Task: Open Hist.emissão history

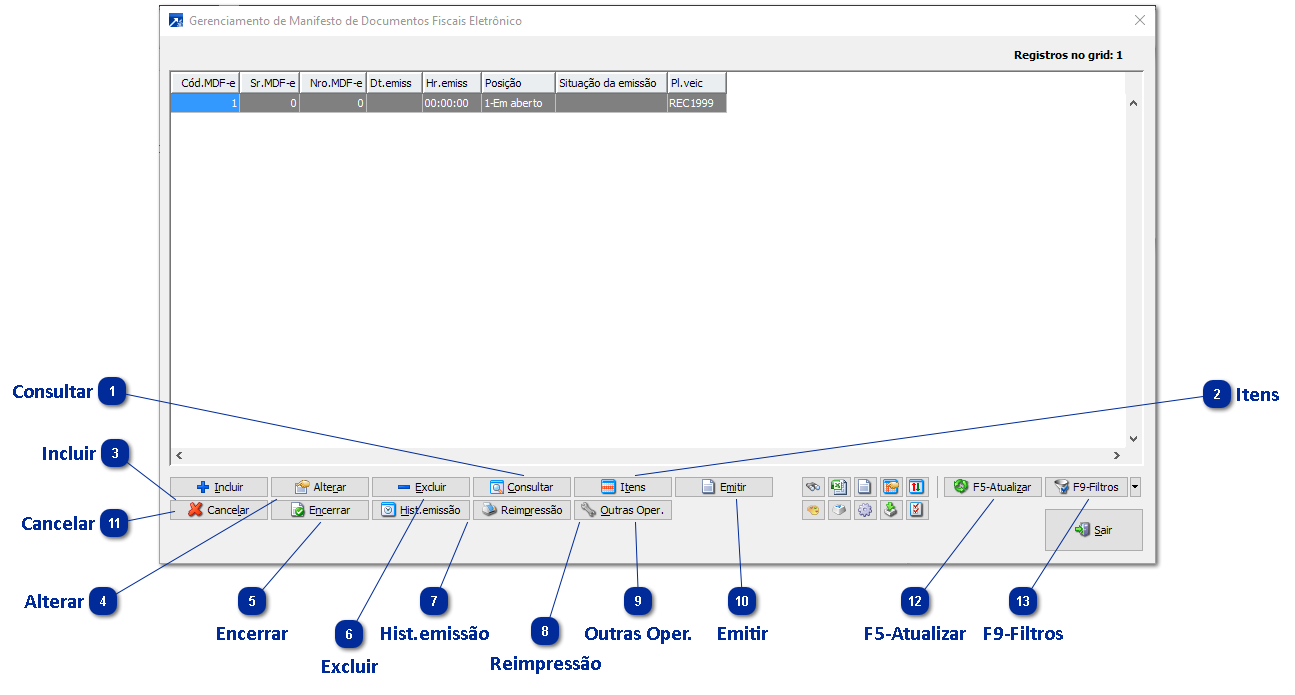Action: [421, 510]
